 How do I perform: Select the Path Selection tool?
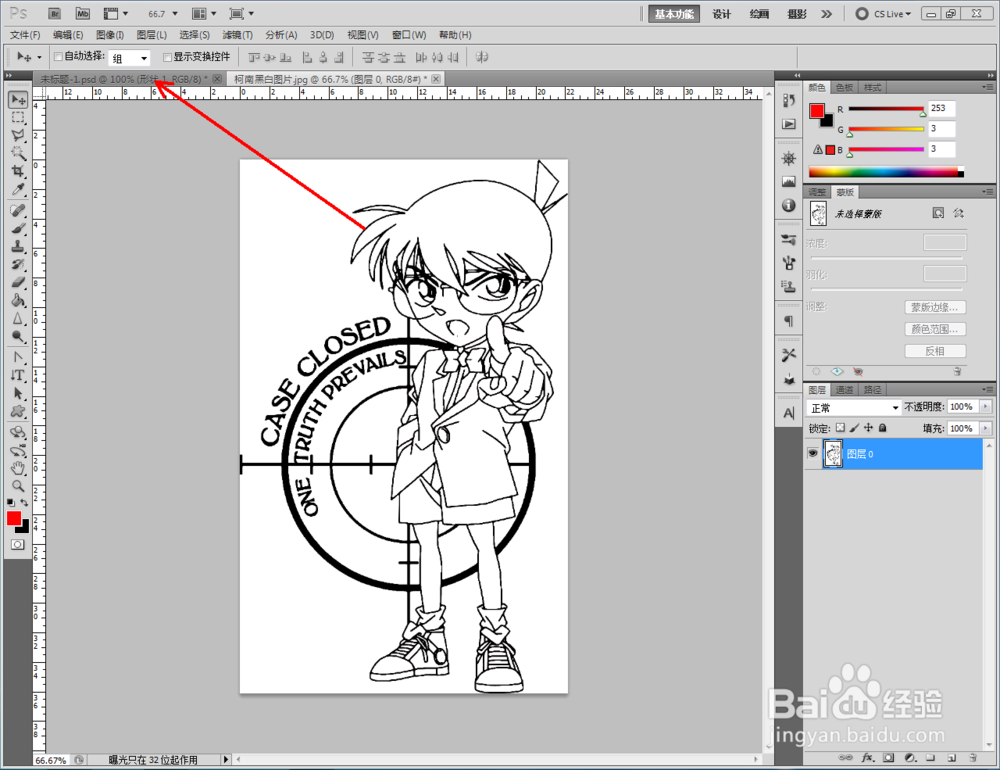tap(18, 393)
